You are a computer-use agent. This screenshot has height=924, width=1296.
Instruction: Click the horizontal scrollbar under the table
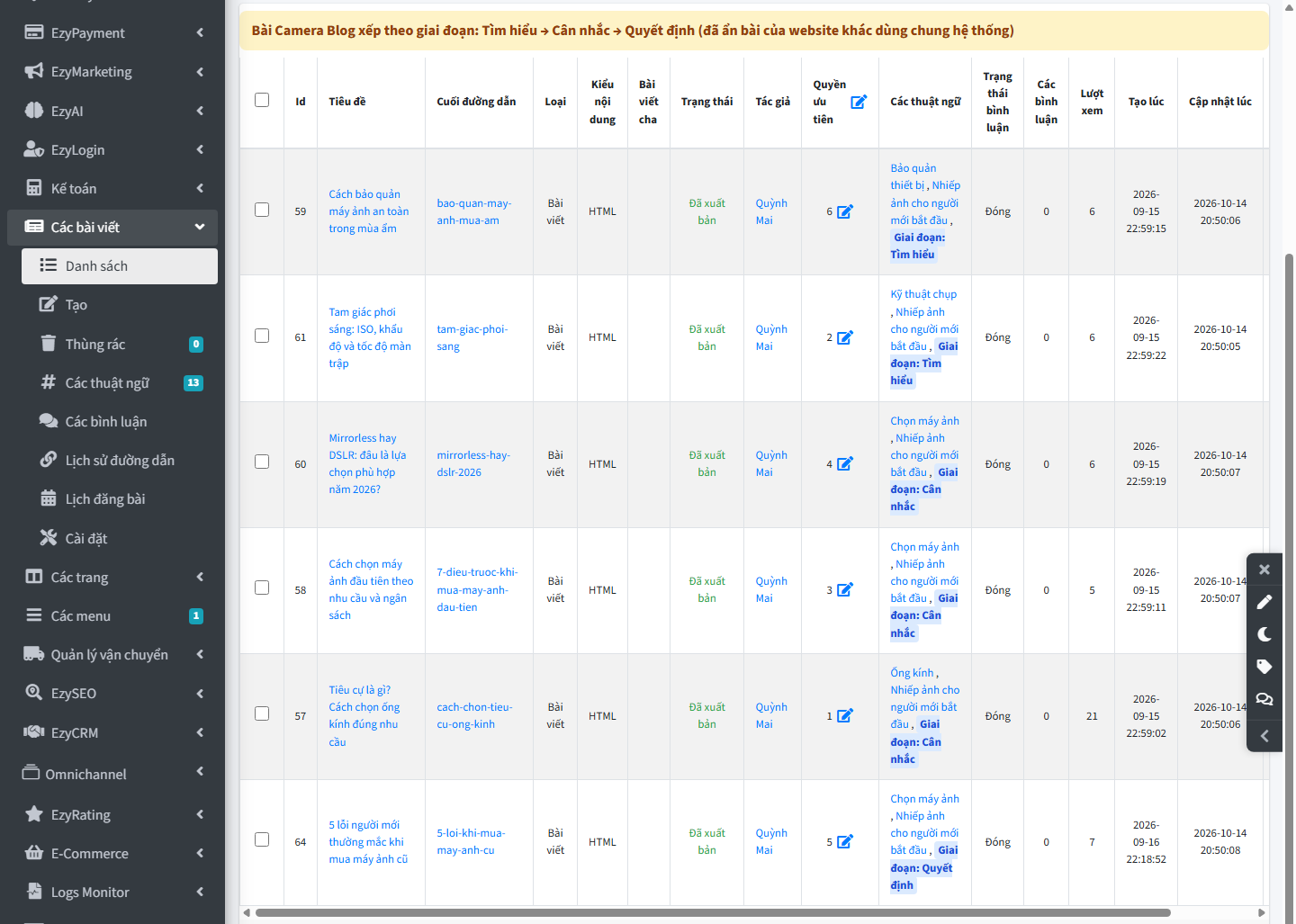click(x=713, y=912)
